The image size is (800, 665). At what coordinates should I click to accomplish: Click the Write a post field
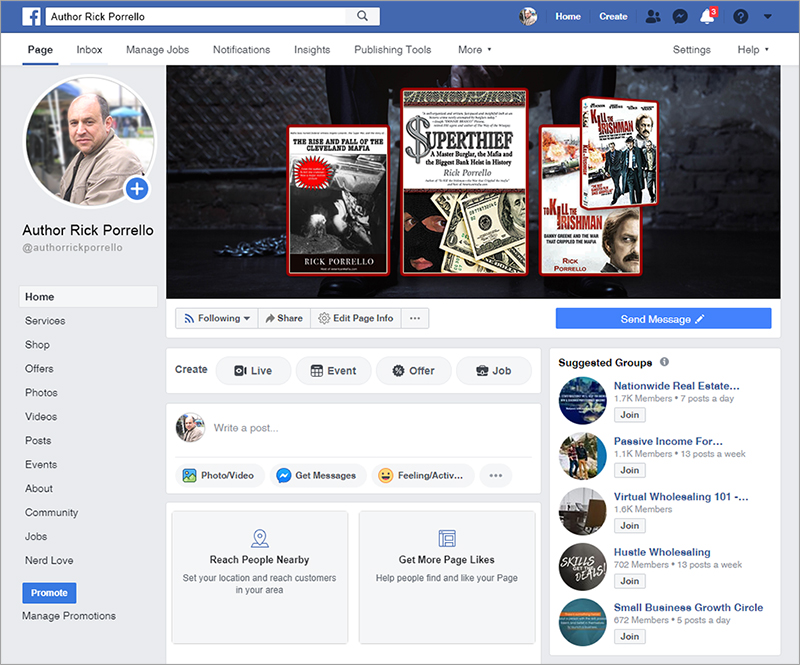click(370, 428)
